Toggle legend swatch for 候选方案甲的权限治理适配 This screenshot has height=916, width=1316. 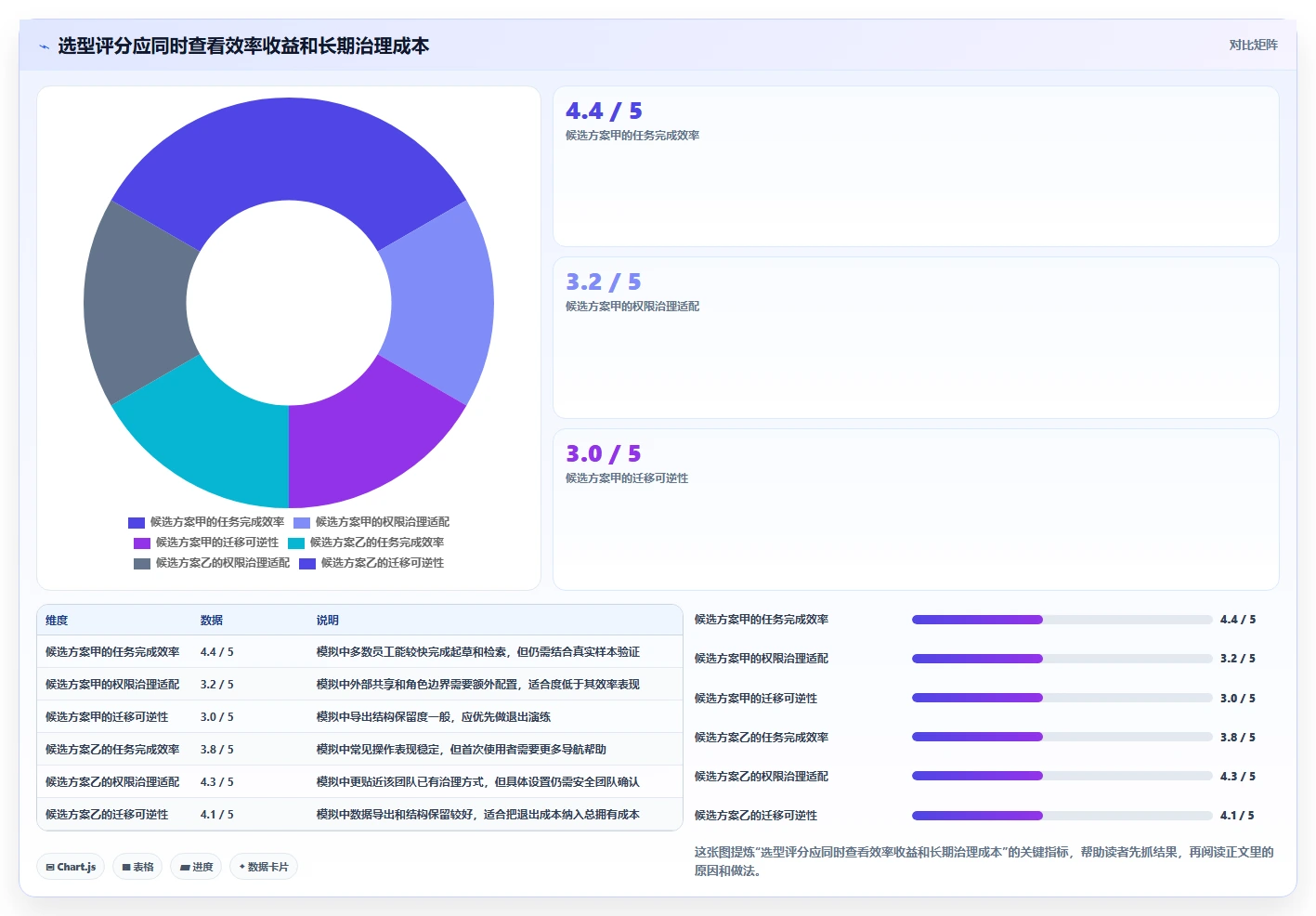pos(302,523)
